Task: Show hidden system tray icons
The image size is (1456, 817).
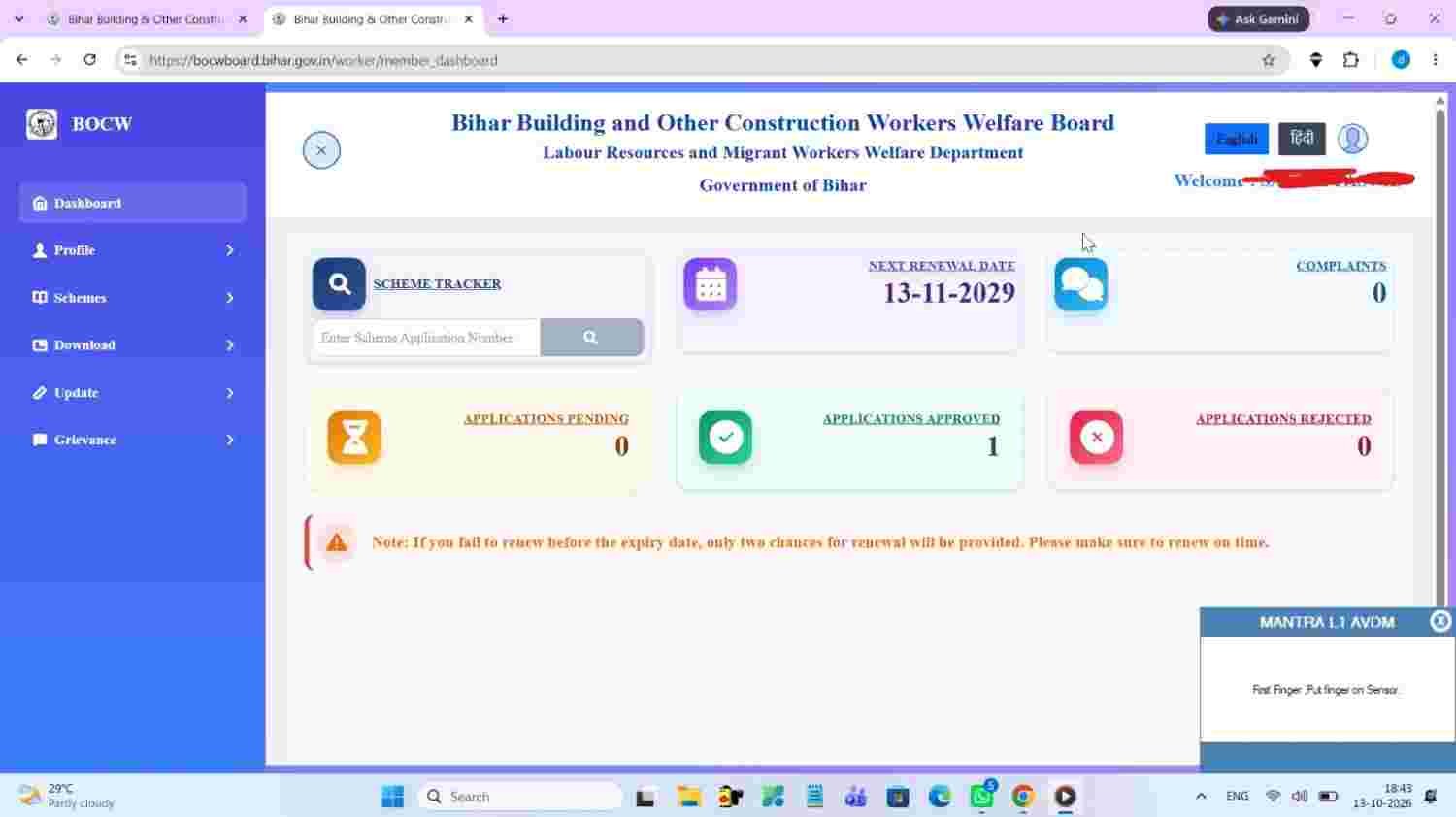Action: pyautogui.click(x=1201, y=797)
